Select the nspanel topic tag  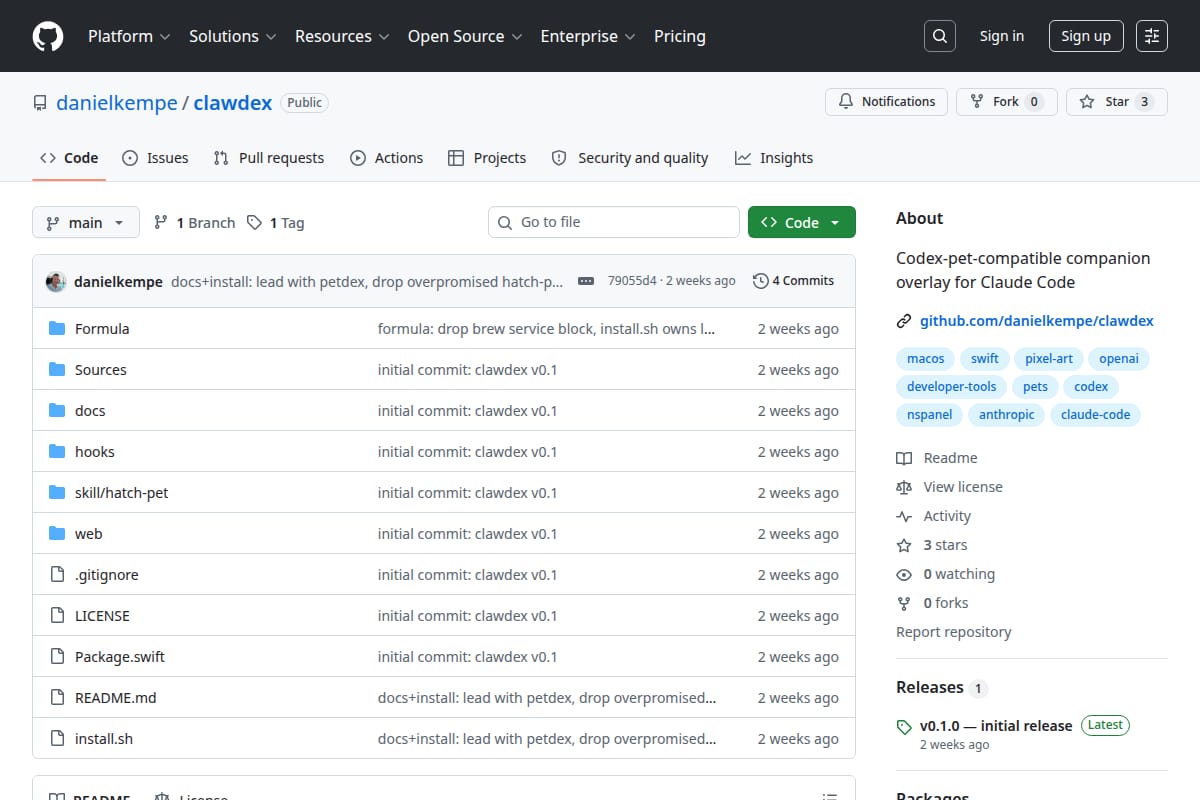[x=930, y=414]
